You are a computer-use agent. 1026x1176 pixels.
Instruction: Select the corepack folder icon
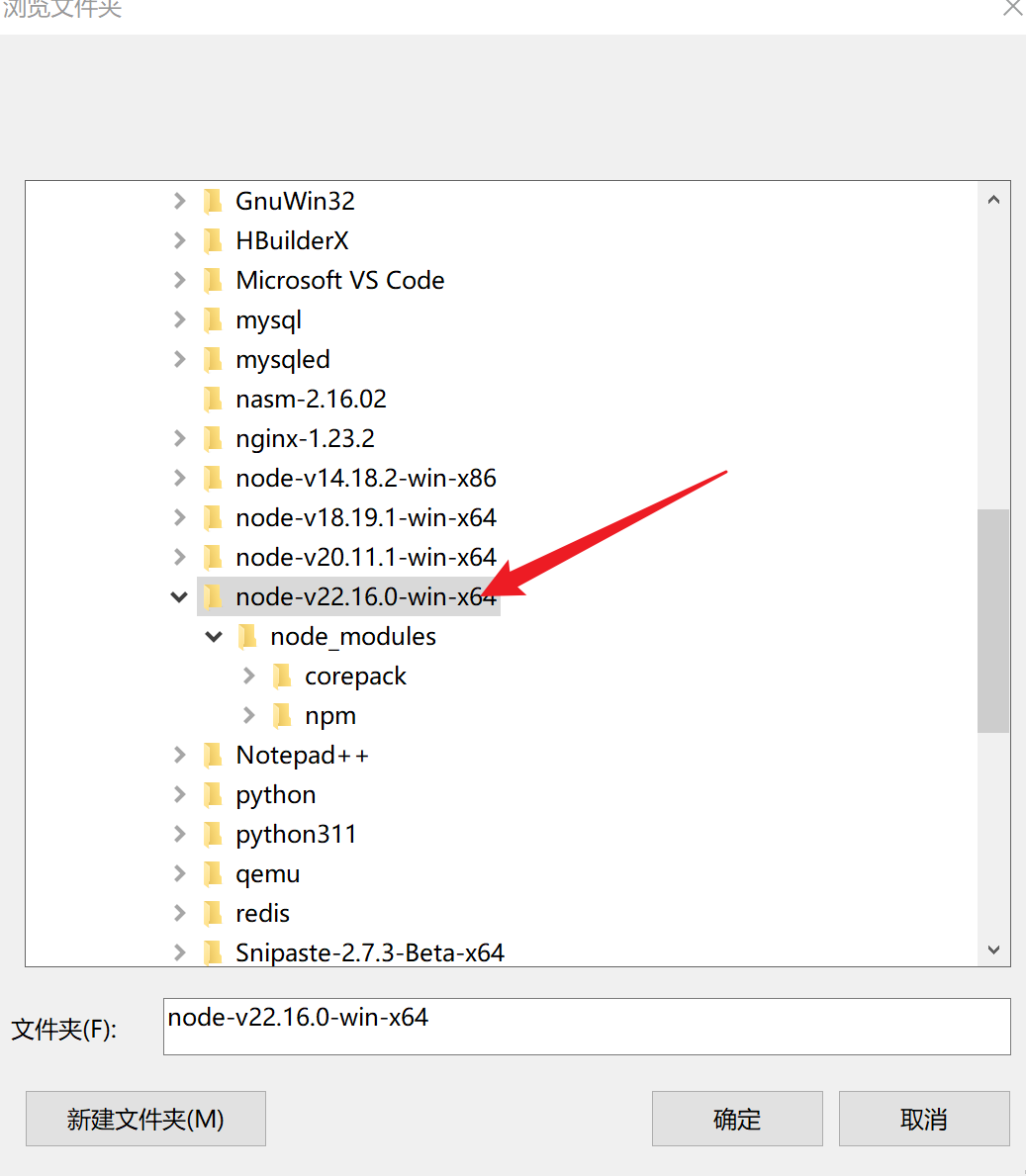(x=283, y=675)
